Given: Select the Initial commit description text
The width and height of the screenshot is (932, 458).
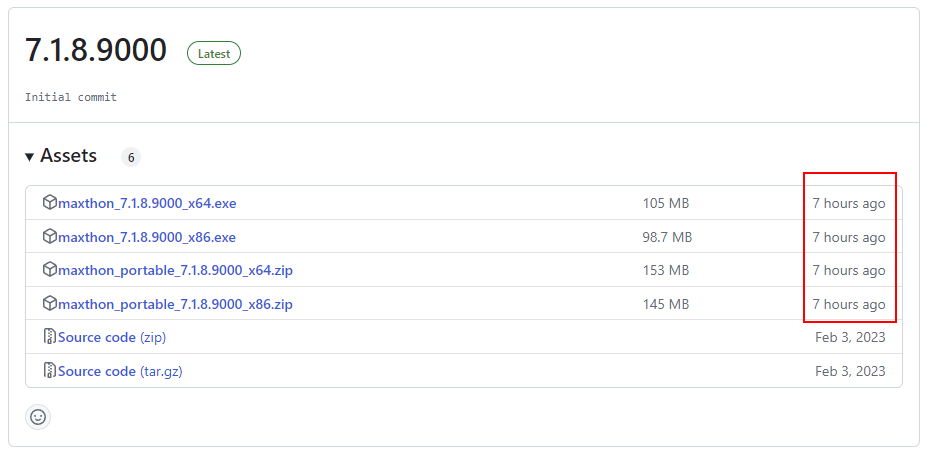Looking at the screenshot, I should click(x=71, y=97).
